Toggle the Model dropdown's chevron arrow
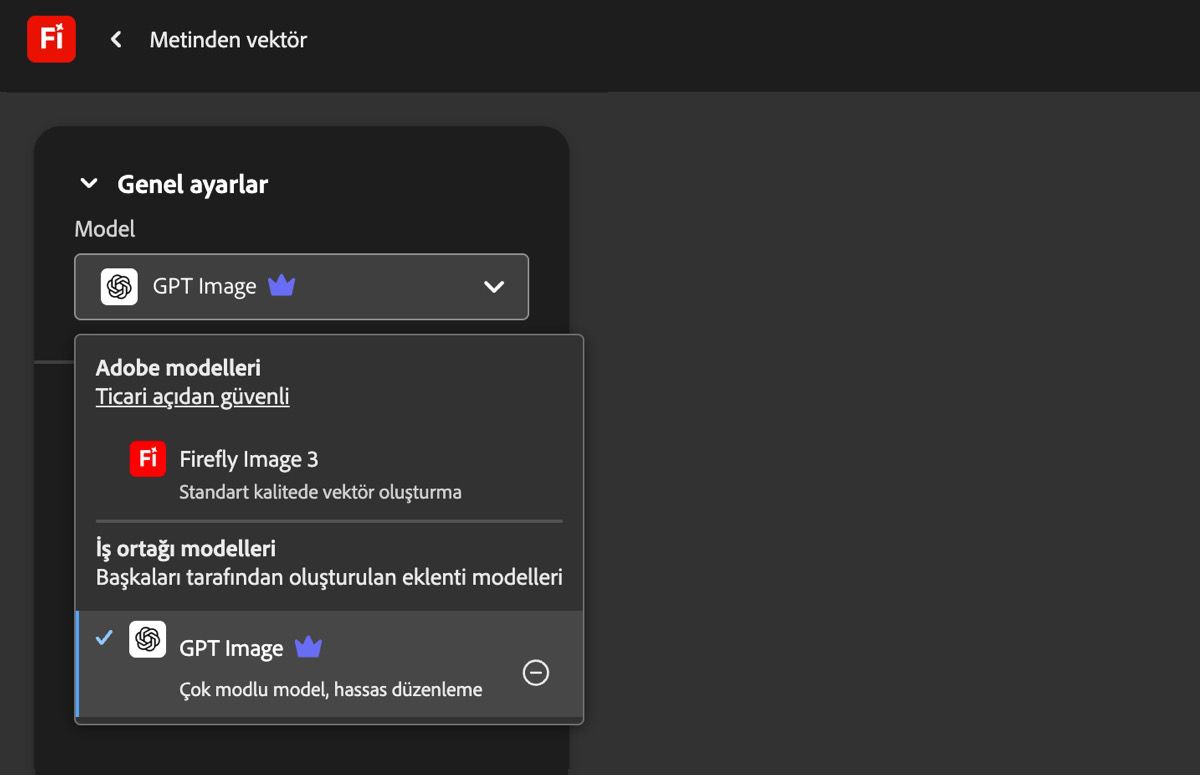Image resolution: width=1200 pixels, height=775 pixels. pos(494,287)
